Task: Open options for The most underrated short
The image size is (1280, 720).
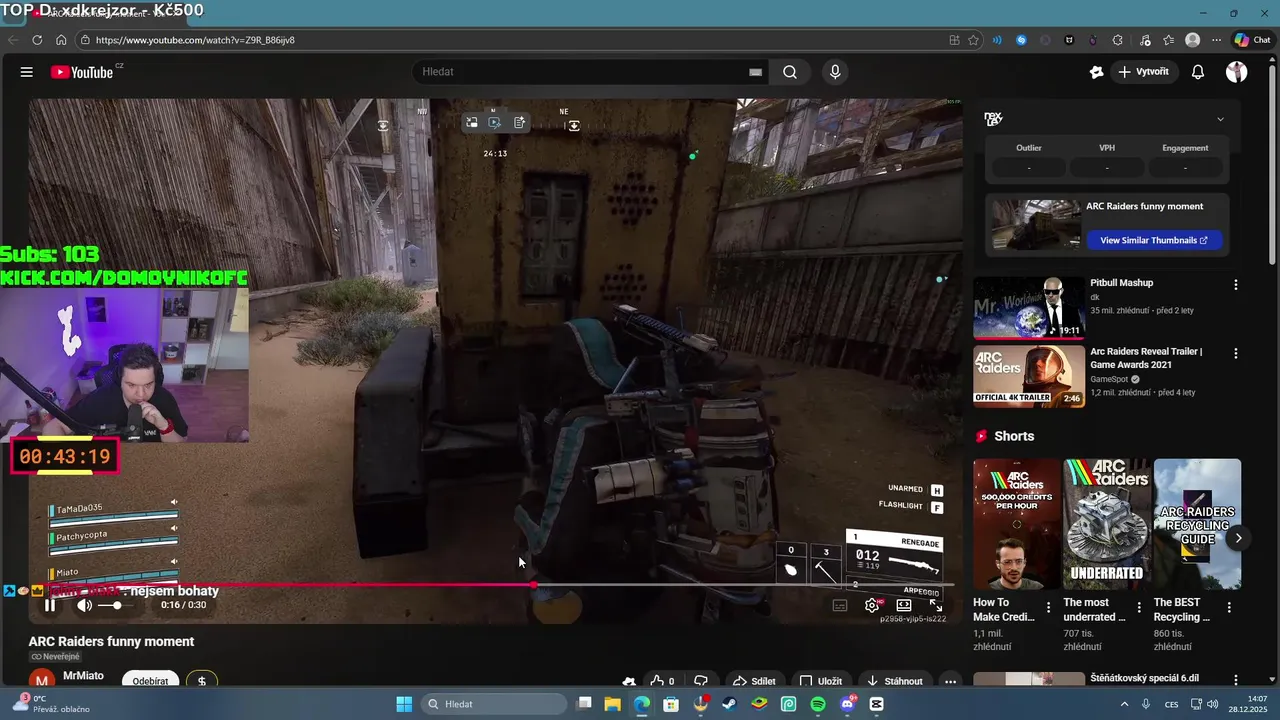Action: (1138, 607)
